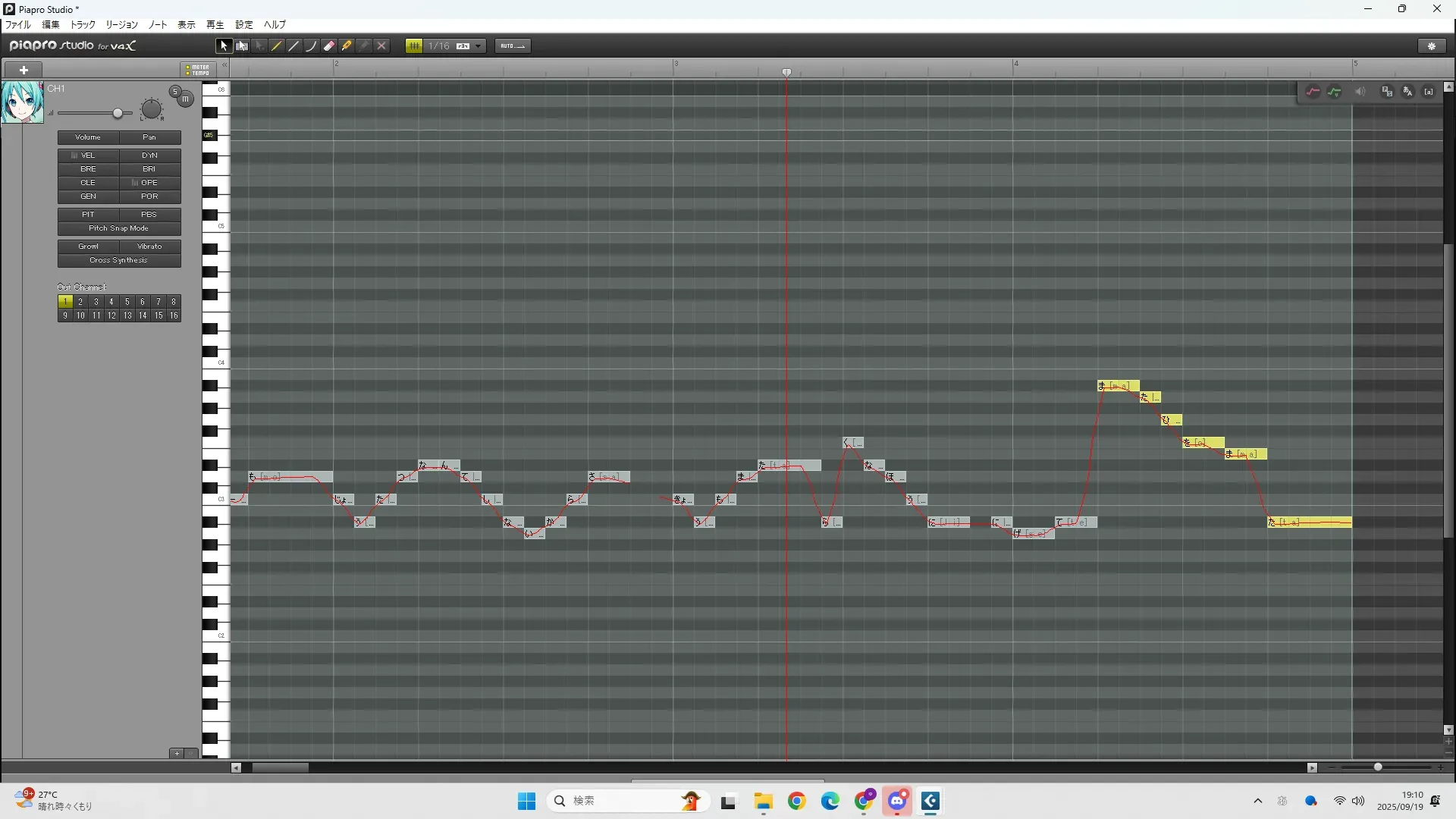Open the トラック menu

point(83,25)
